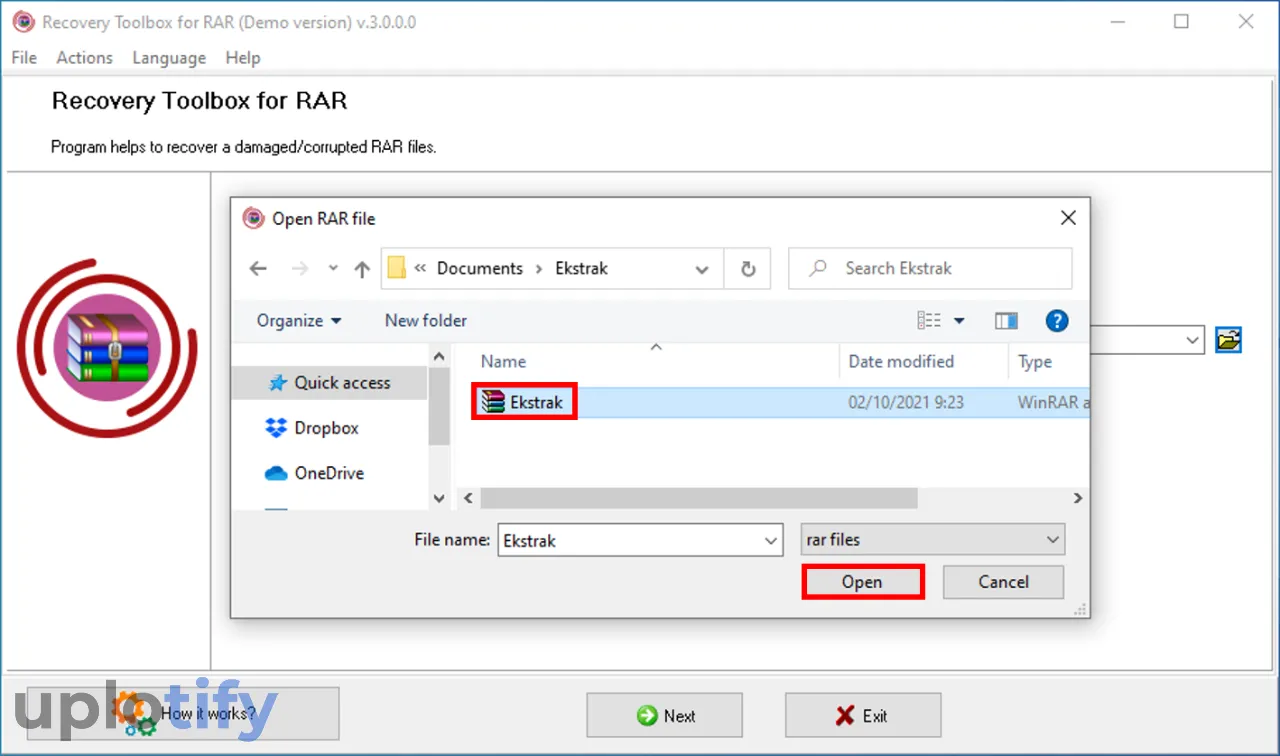Open dialog help question mark icon
The image size is (1280, 756).
(1056, 321)
